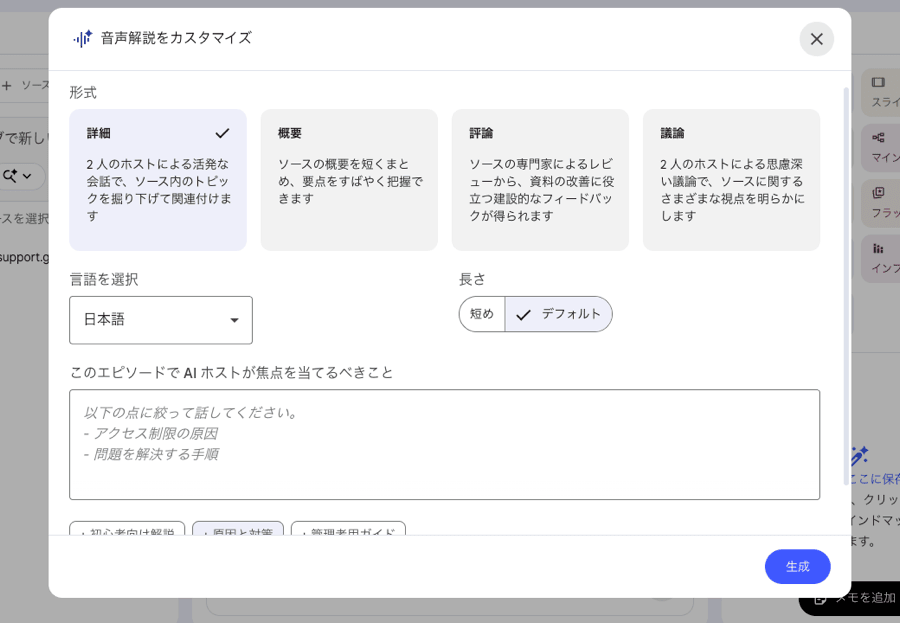Select the 評論 format option

pyautogui.click(x=540, y=180)
